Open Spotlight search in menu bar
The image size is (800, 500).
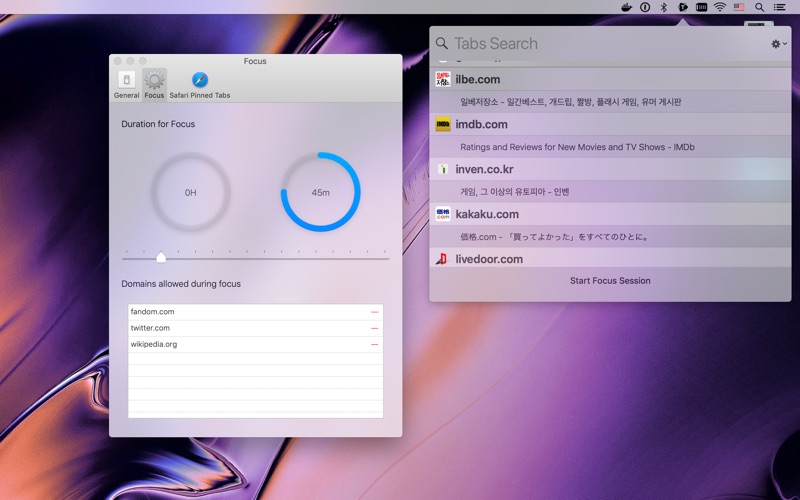pyautogui.click(x=760, y=7)
